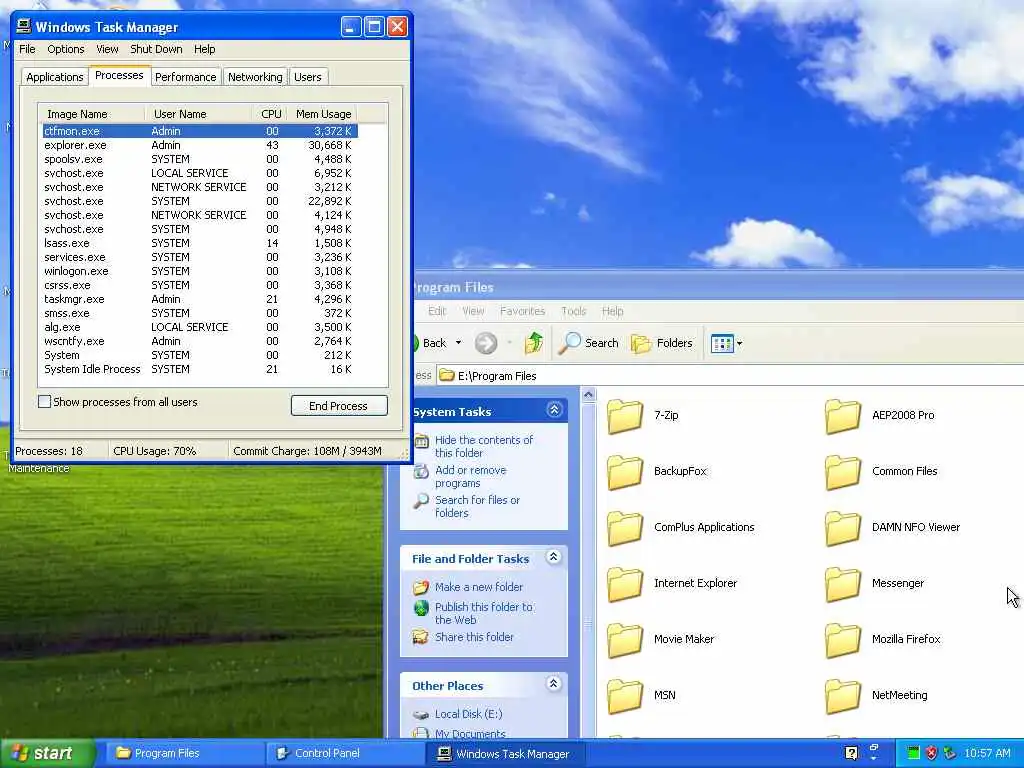Open the Shut Down menu
Image resolution: width=1024 pixels, height=768 pixels.
156,49
